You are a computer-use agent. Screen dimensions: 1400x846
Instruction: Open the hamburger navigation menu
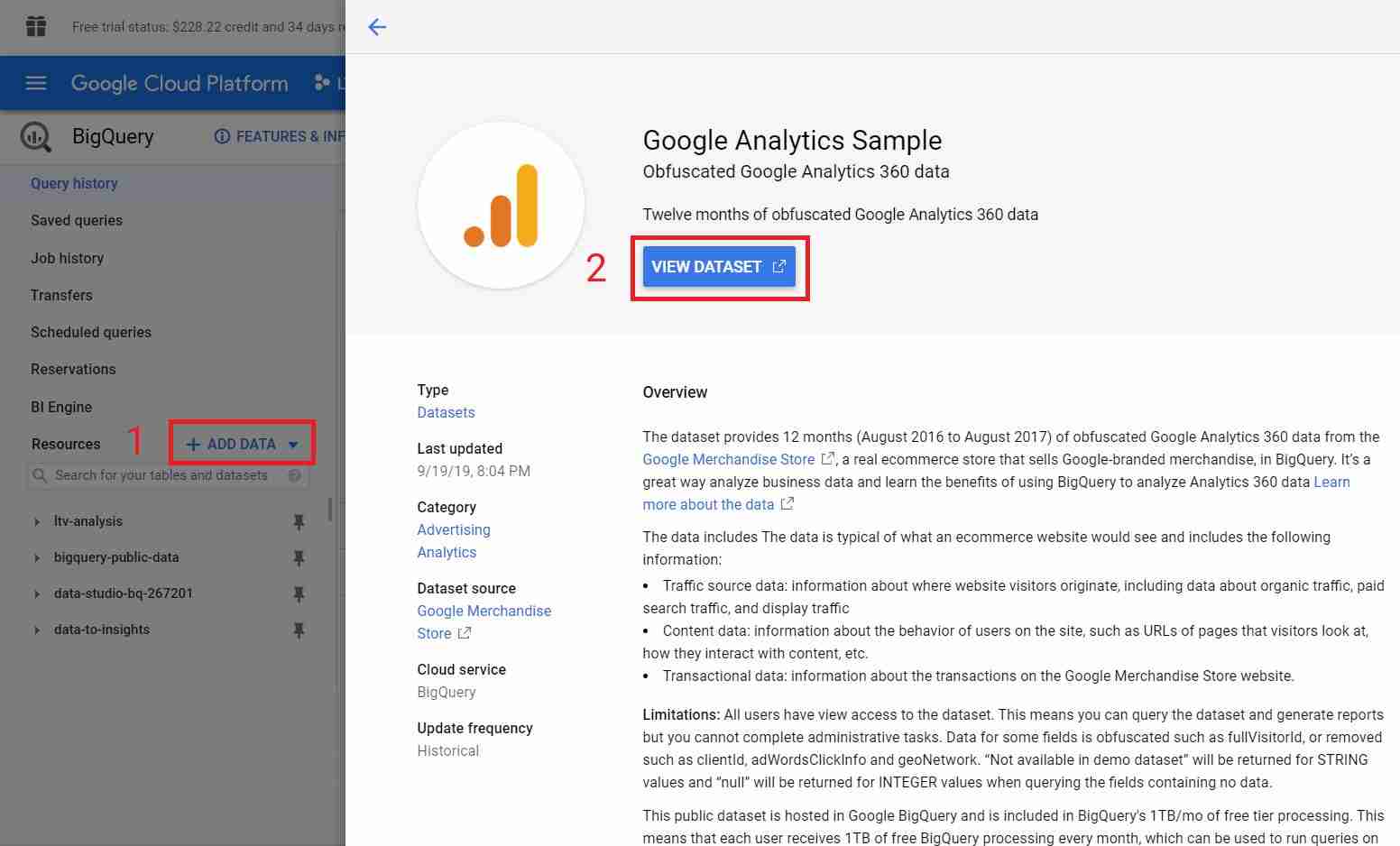[x=36, y=83]
